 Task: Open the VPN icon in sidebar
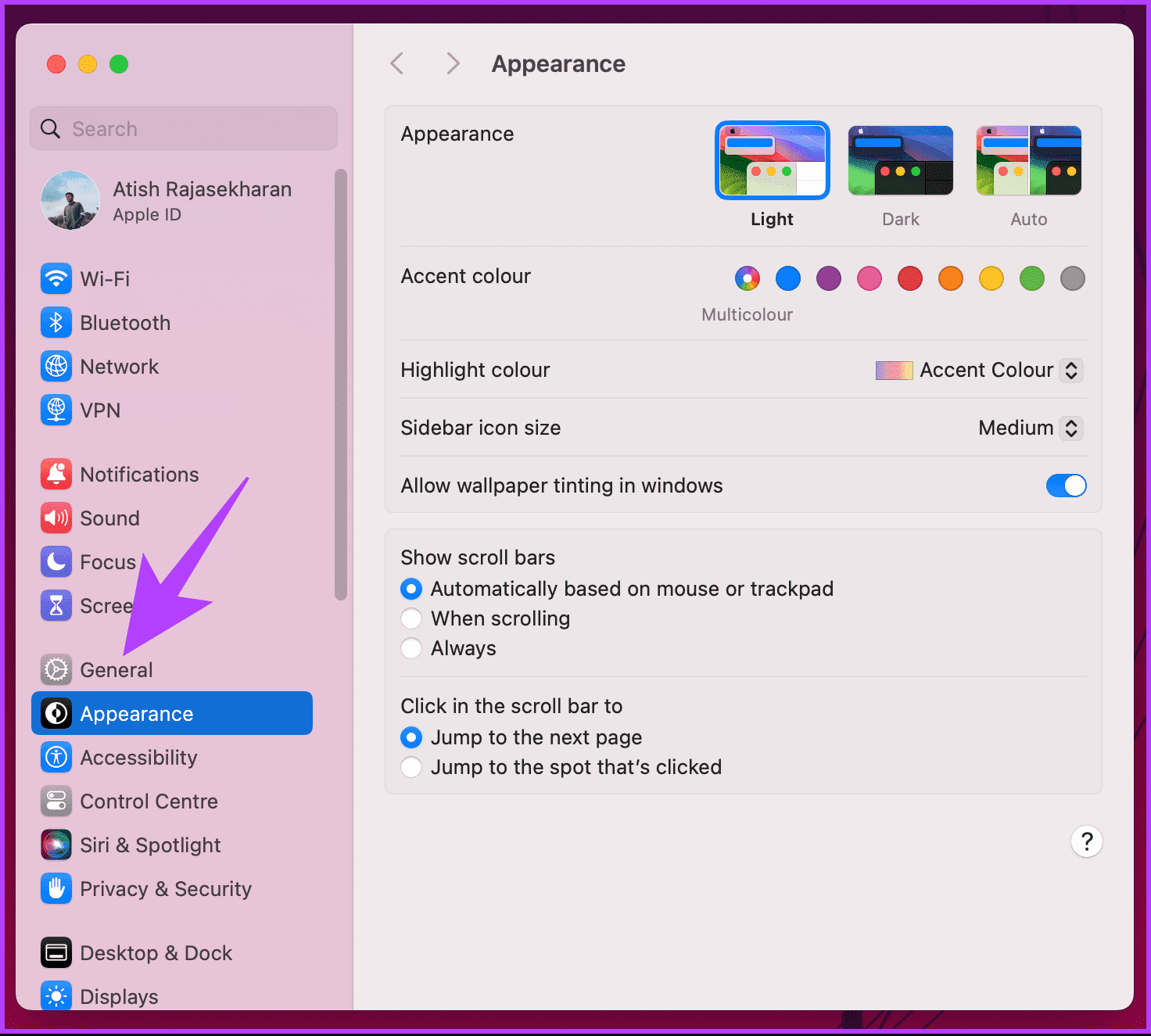click(56, 410)
